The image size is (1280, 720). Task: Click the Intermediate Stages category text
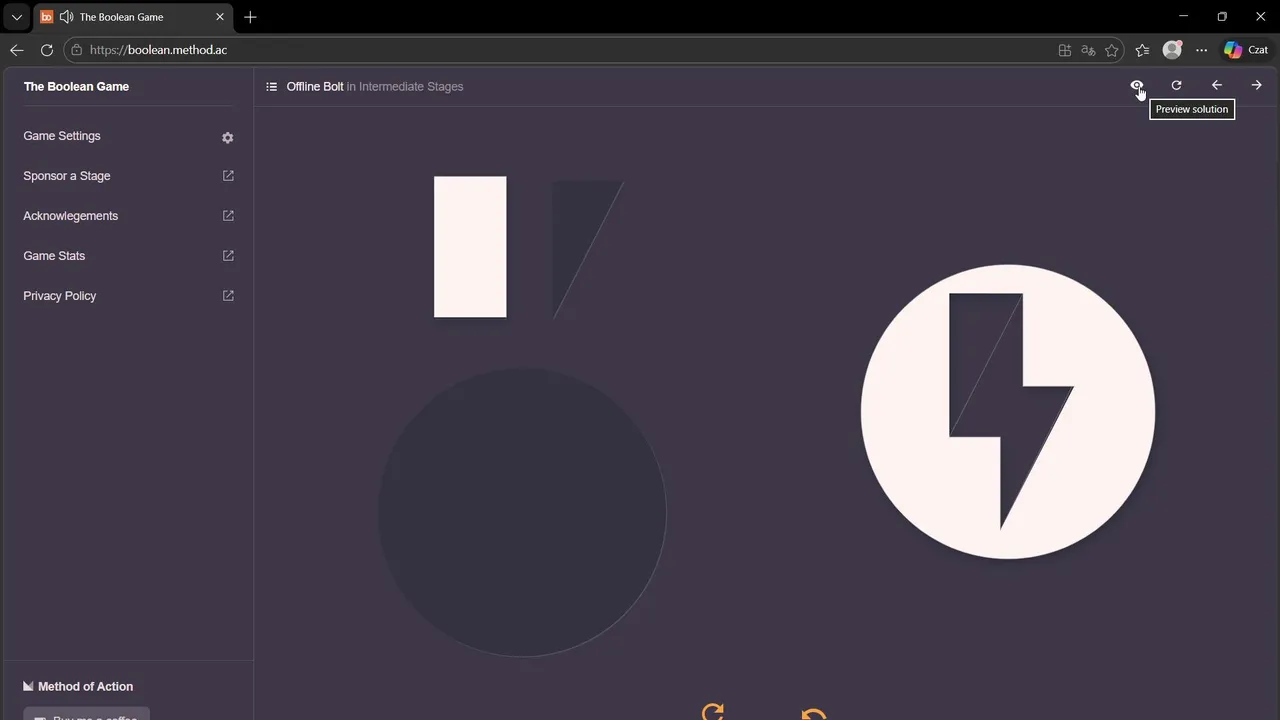pyautogui.click(x=411, y=87)
